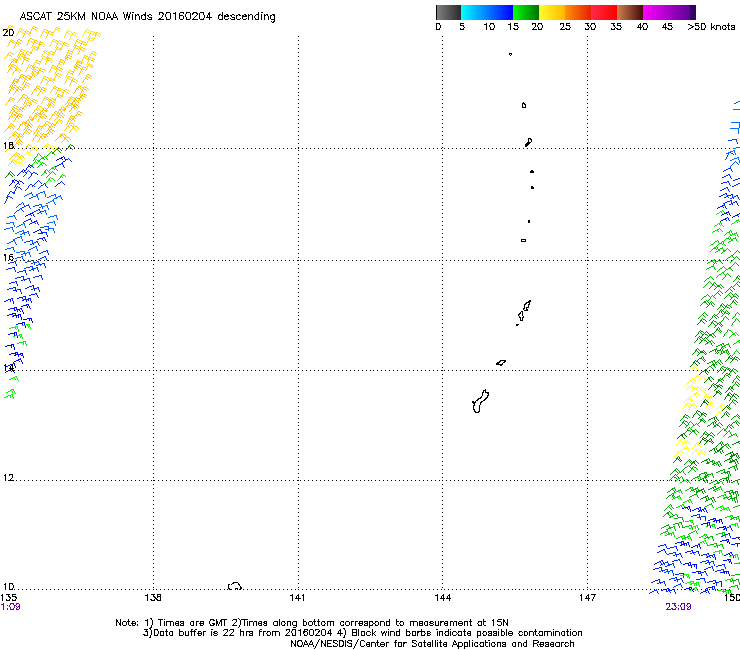Screen dimensions: 740x650
Task: Click the longitude label "138"
Action: tap(153, 598)
